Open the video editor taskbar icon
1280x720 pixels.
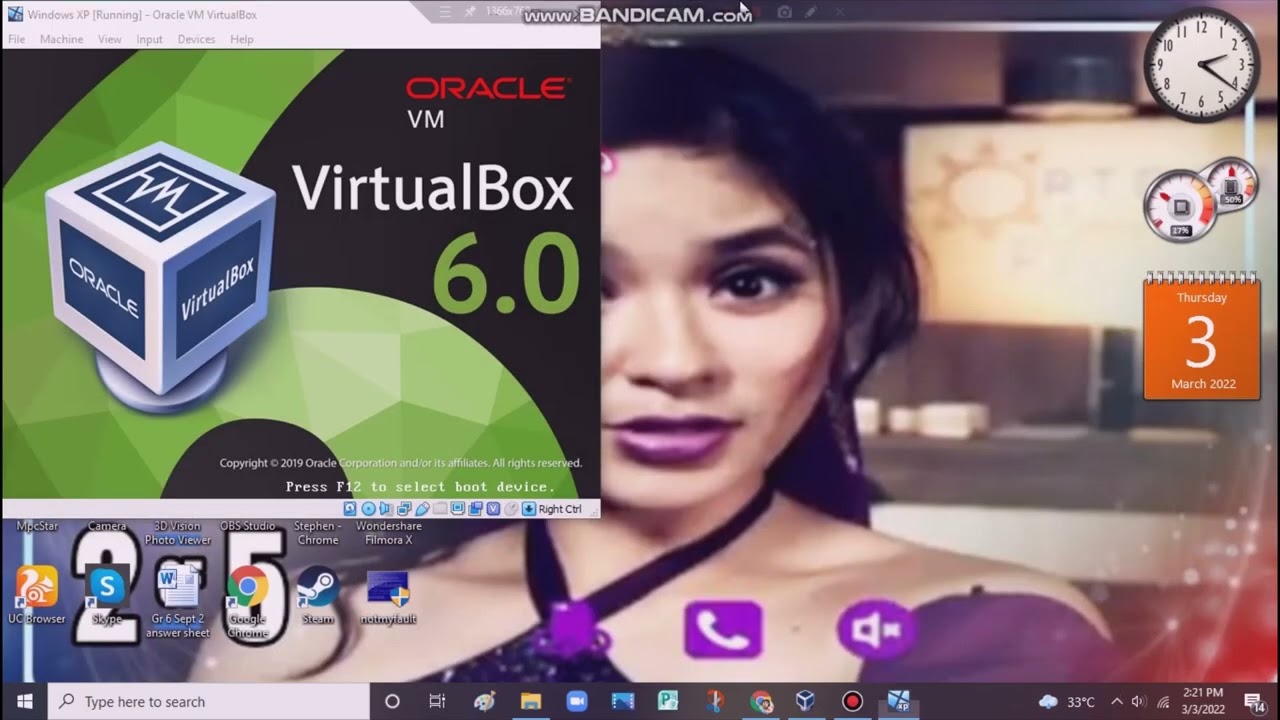(623, 701)
